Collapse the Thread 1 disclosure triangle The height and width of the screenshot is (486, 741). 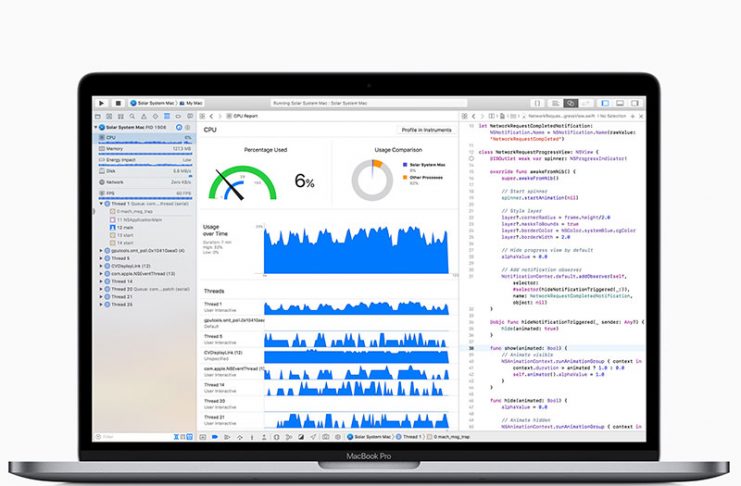(100, 203)
